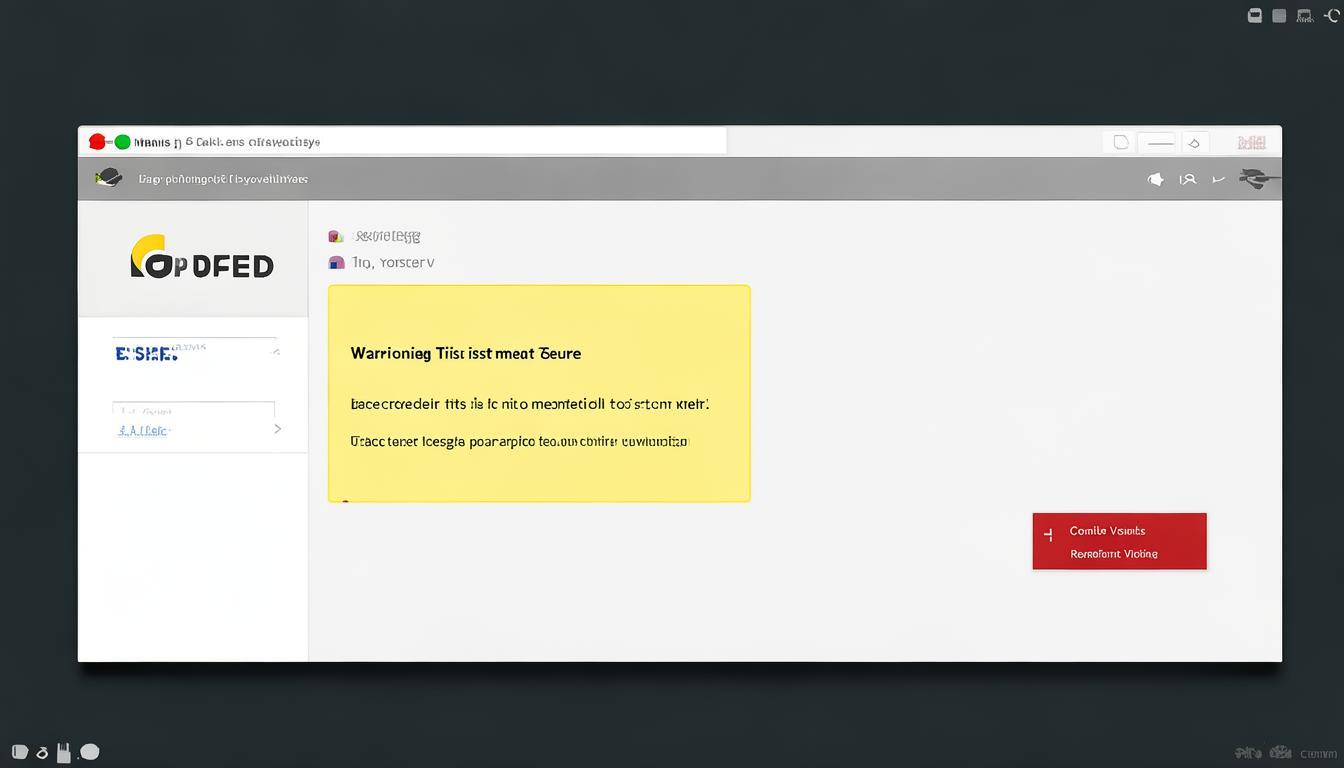The width and height of the screenshot is (1344, 768).
Task: Click the checkmark icon in the gray toolbar
Action: pos(1218,180)
